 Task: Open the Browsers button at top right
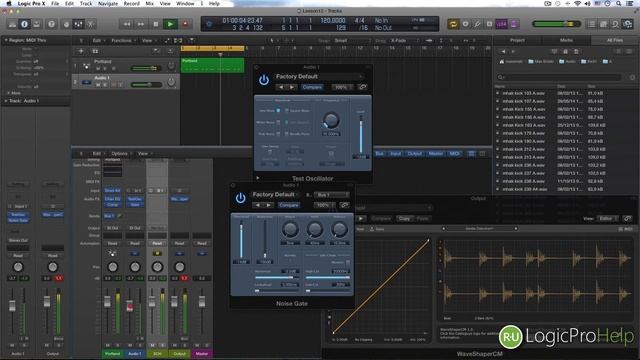pos(627,24)
